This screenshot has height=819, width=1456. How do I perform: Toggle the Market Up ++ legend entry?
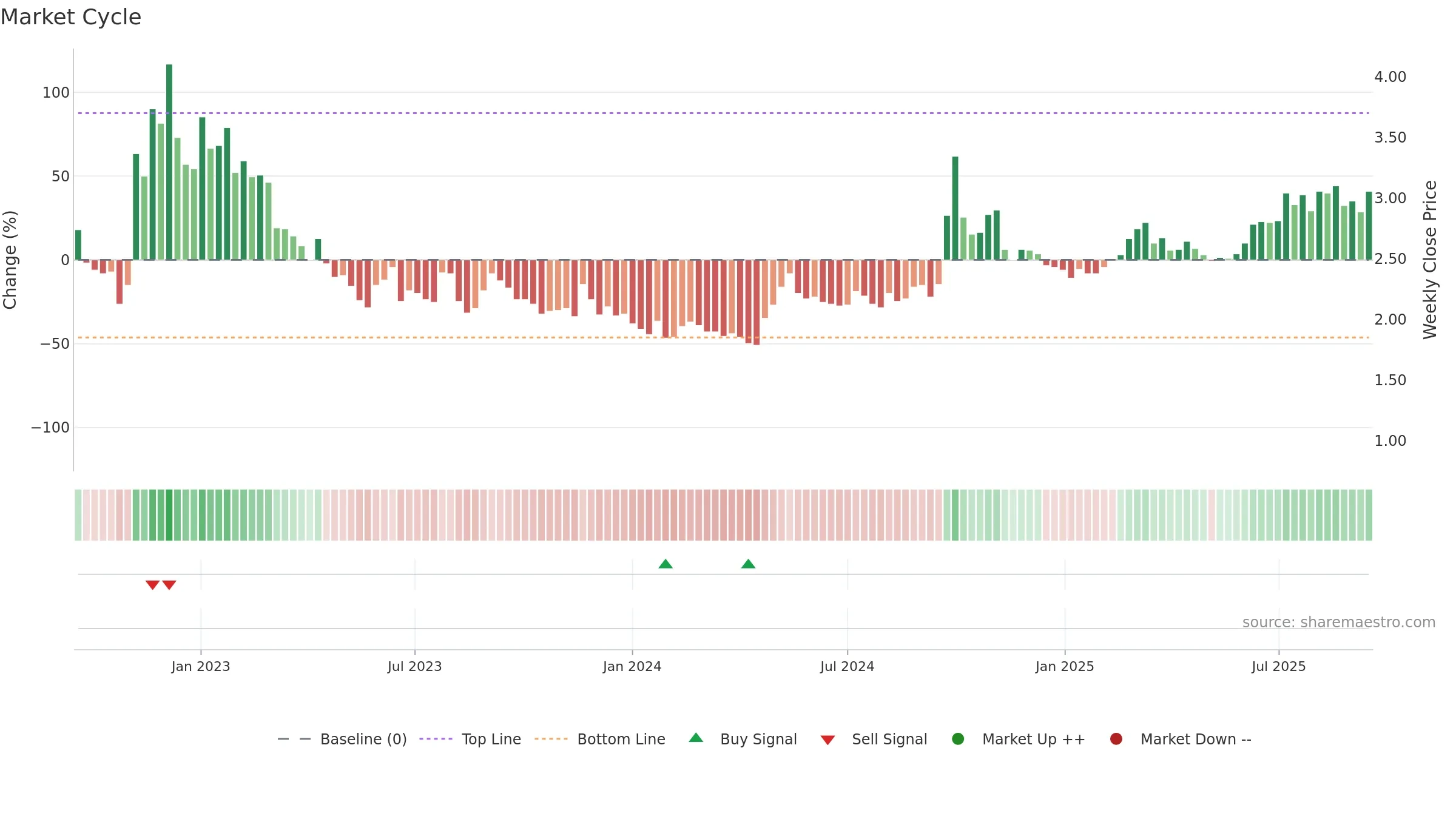tap(1019, 739)
